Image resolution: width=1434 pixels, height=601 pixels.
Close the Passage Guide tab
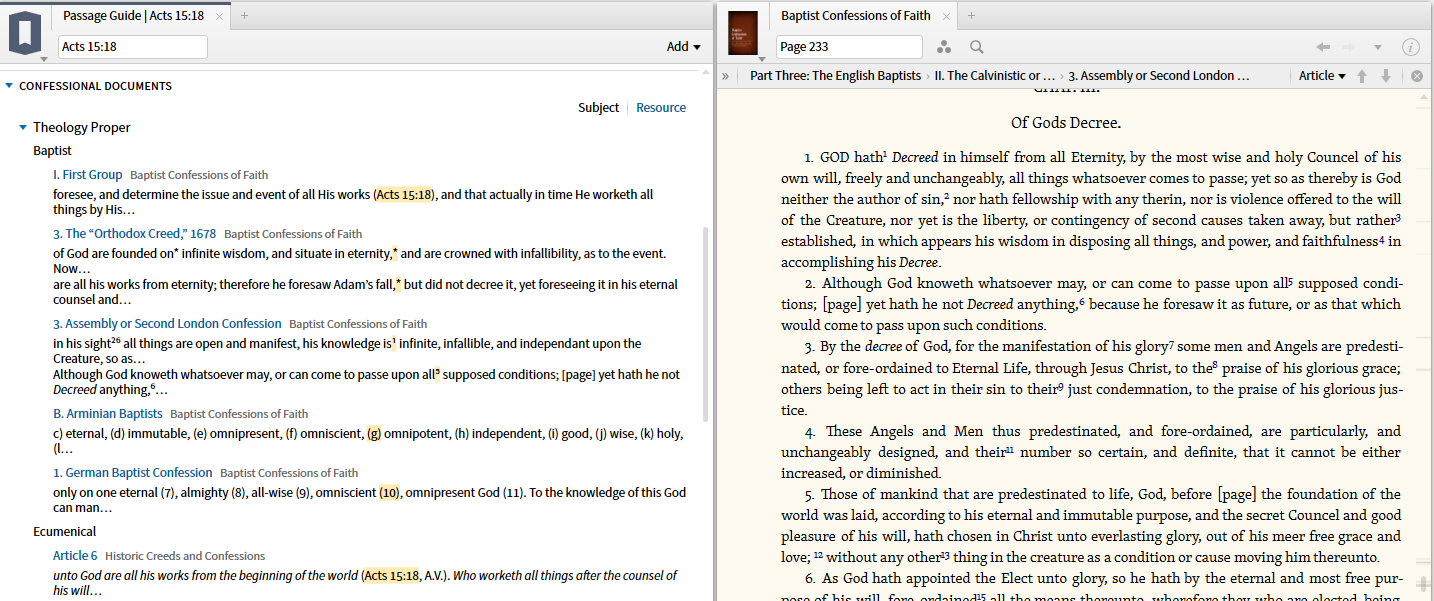[219, 15]
